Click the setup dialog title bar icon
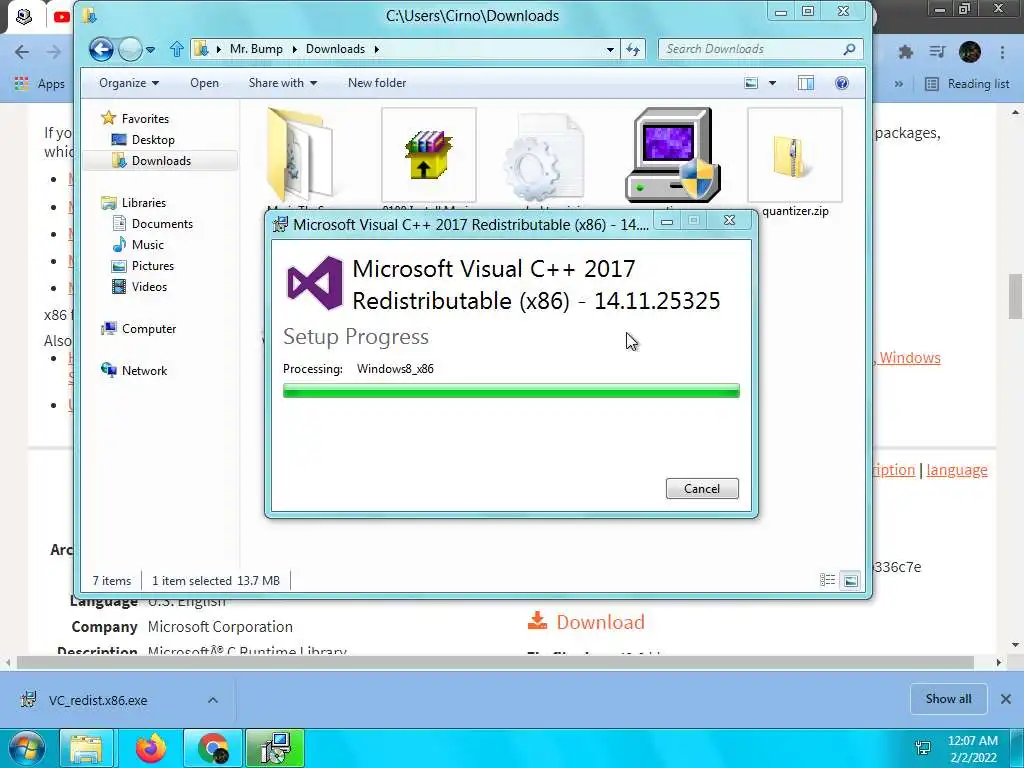 [280, 225]
